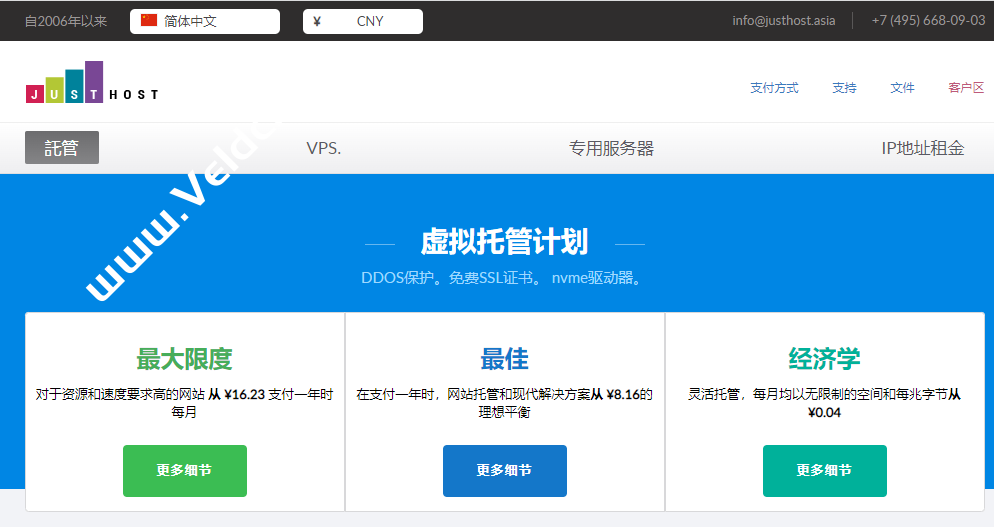994x527 pixels.
Task: Click the 经济学 plan heading
Action: coord(825,359)
